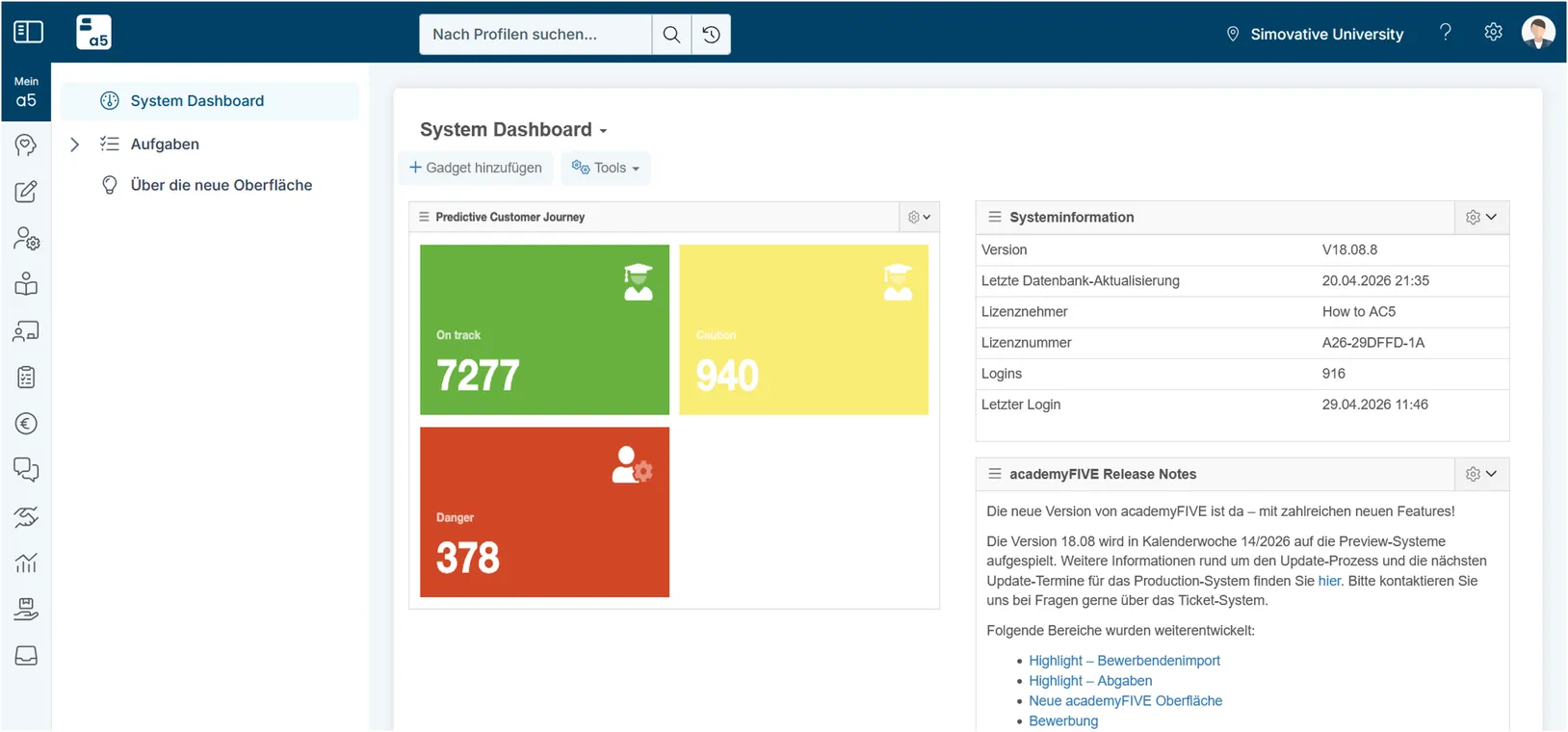
Task: Open the System Dashboard title dropdown
Action: pos(603,131)
